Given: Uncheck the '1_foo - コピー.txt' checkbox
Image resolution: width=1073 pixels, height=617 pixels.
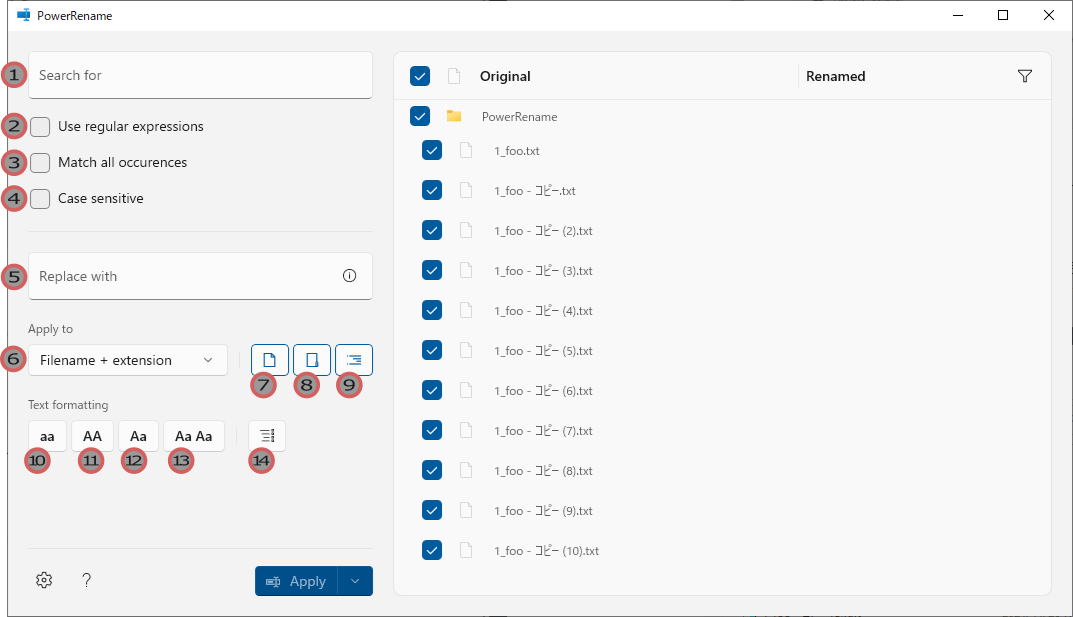Looking at the screenshot, I should pyautogui.click(x=432, y=190).
